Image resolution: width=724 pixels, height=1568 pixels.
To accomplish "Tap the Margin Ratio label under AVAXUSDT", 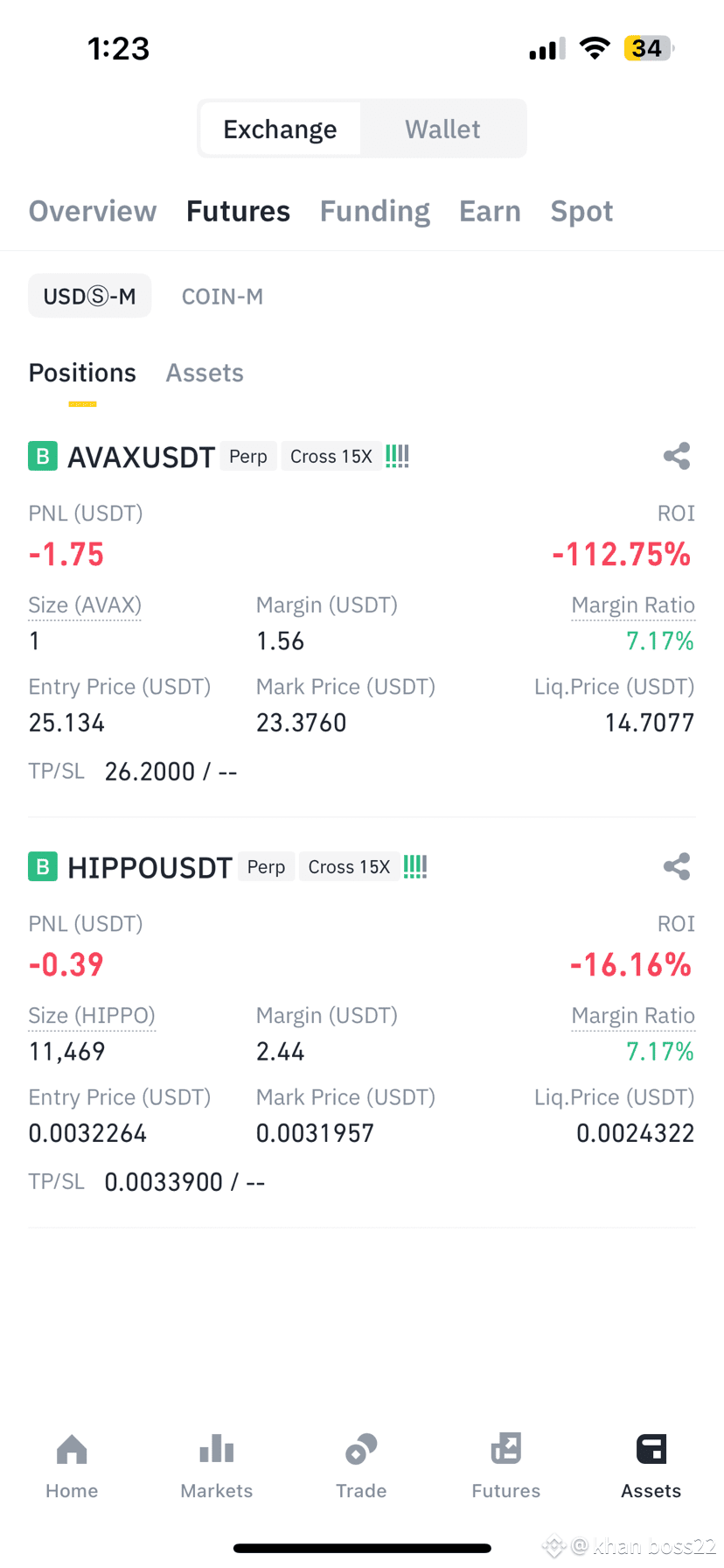I will (633, 605).
